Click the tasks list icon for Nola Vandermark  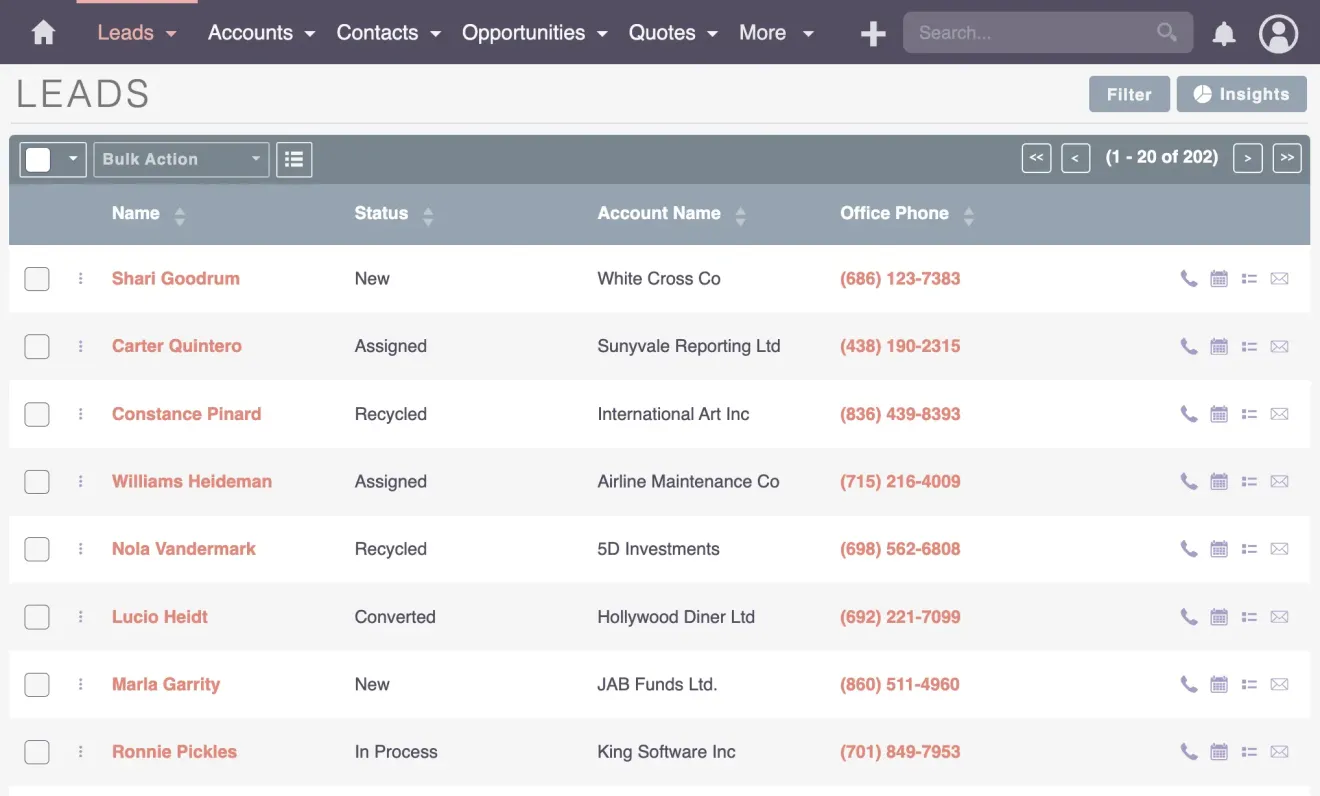point(1249,549)
